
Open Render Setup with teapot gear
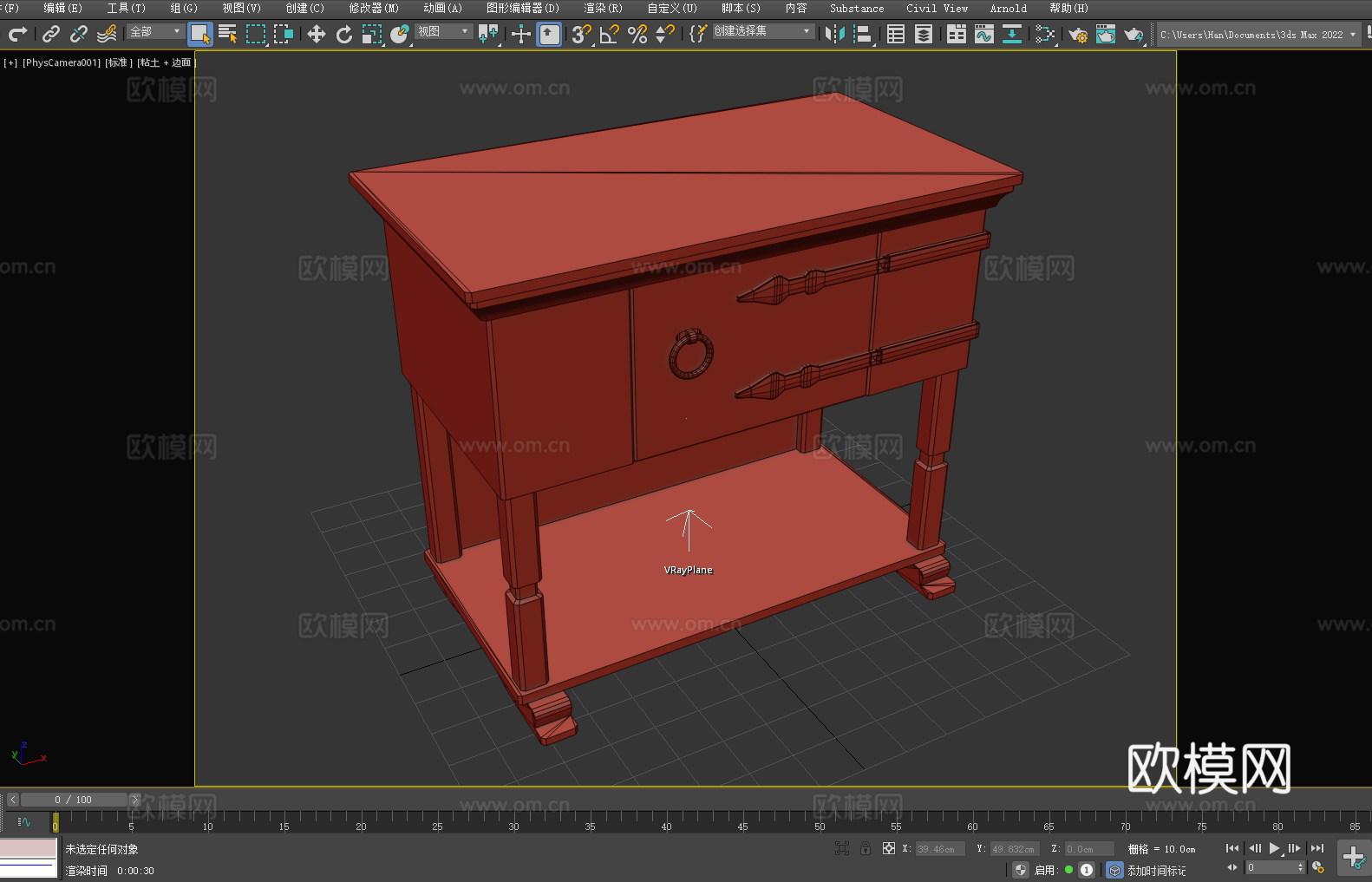1078,35
